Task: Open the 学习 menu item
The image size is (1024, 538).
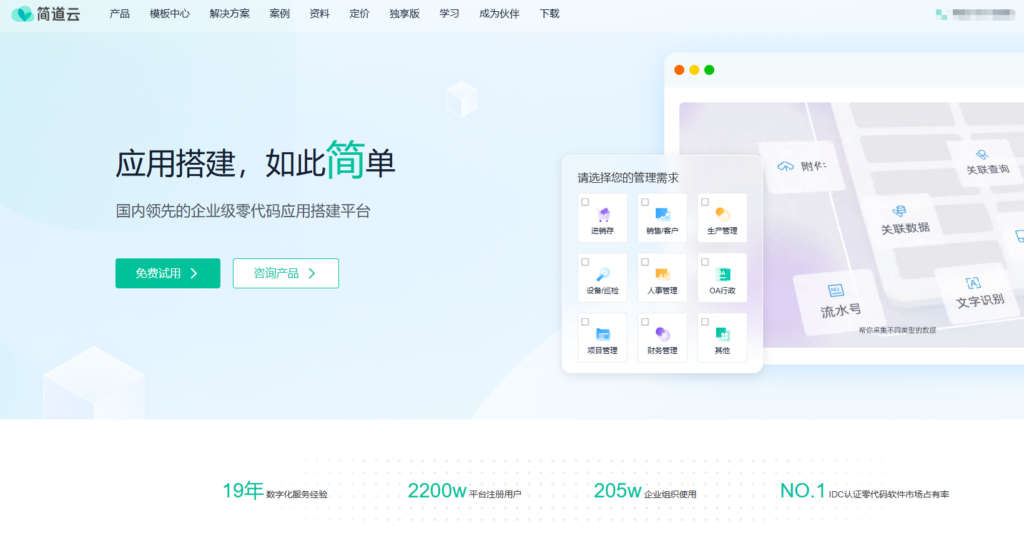Action: coord(449,14)
